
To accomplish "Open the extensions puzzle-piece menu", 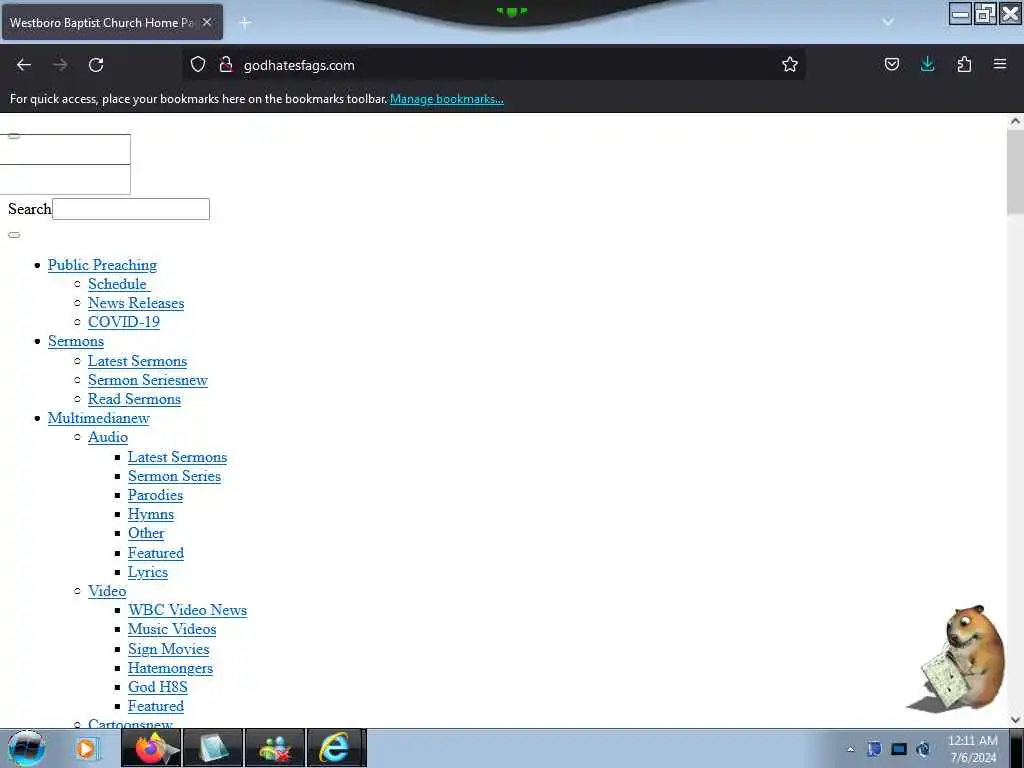I will pyautogui.click(x=964, y=64).
